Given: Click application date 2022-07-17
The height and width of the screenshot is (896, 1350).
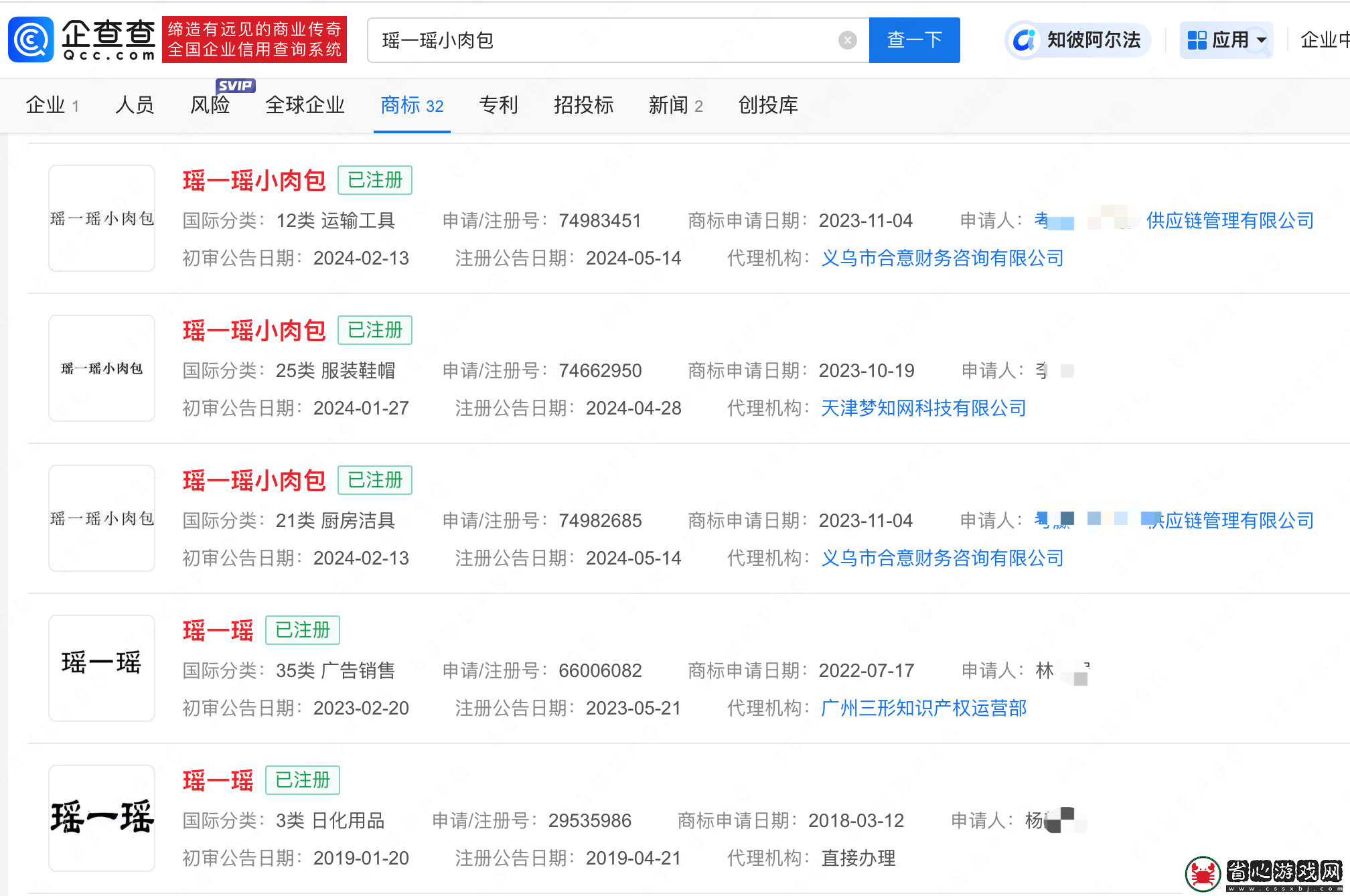Looking at the screenshot, I should [867, 670].
